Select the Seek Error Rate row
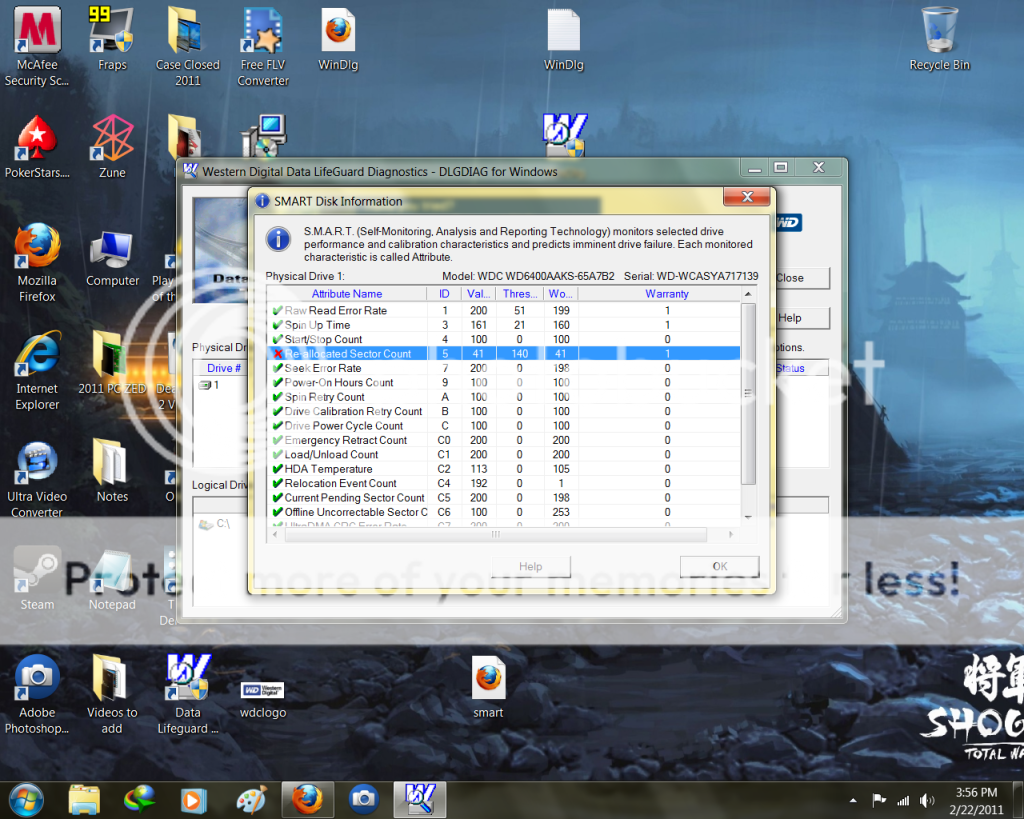The image size is (1024, 819). 504,368
